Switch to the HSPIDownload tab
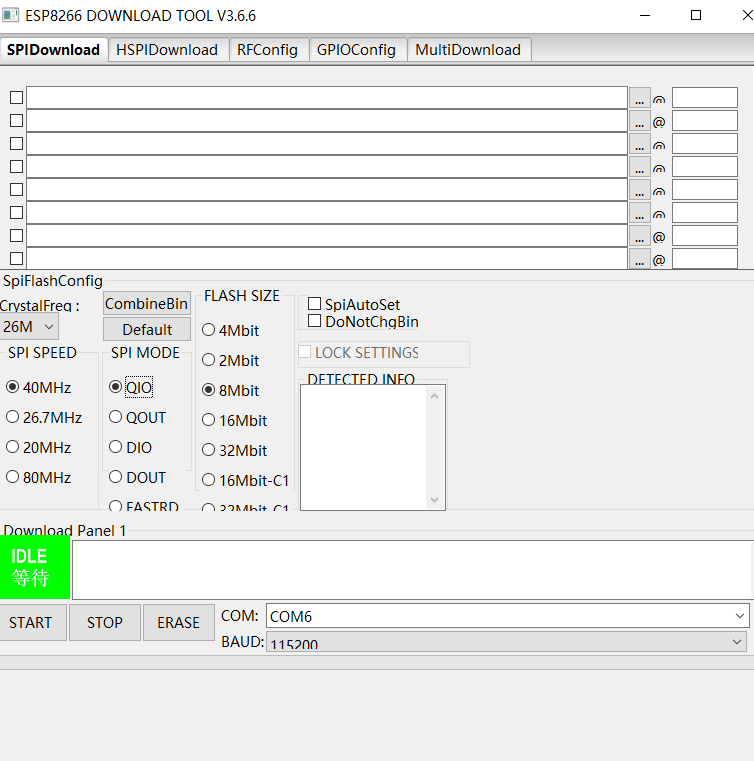This screenshot has height=761, width=754. 168,50
